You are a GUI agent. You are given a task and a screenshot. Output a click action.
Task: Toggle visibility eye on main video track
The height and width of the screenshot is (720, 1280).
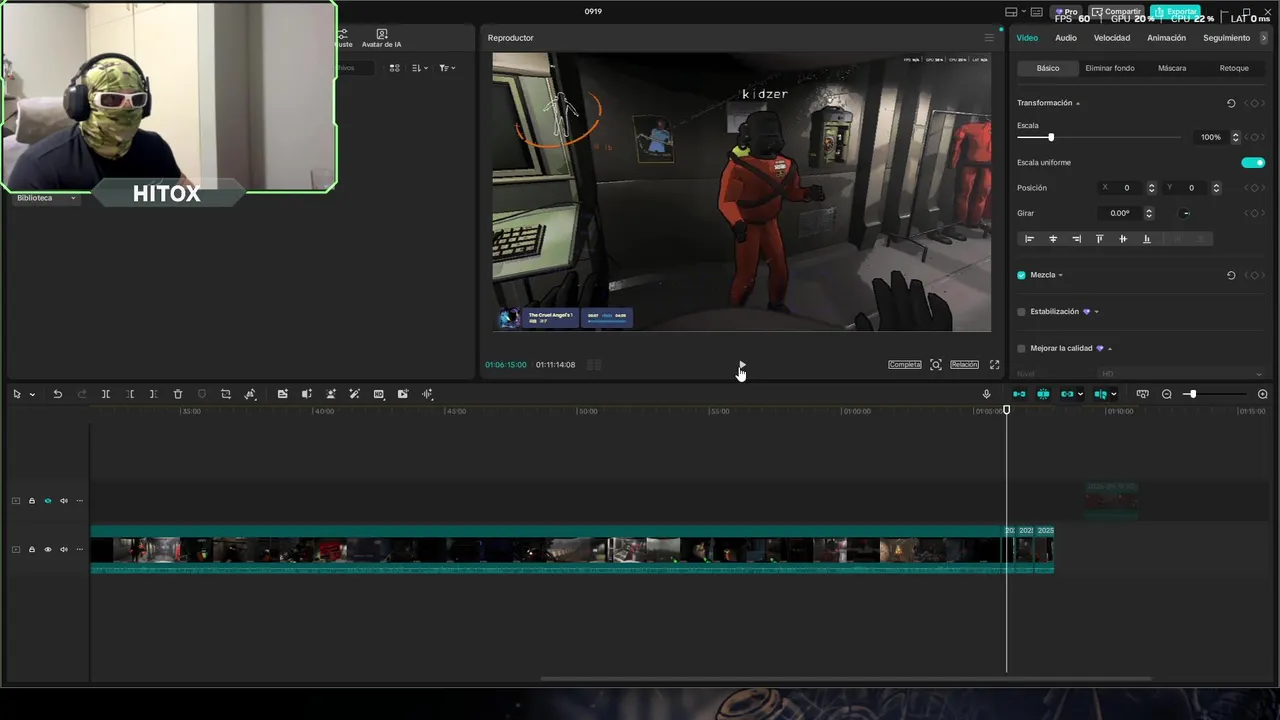tap(47, 550)
